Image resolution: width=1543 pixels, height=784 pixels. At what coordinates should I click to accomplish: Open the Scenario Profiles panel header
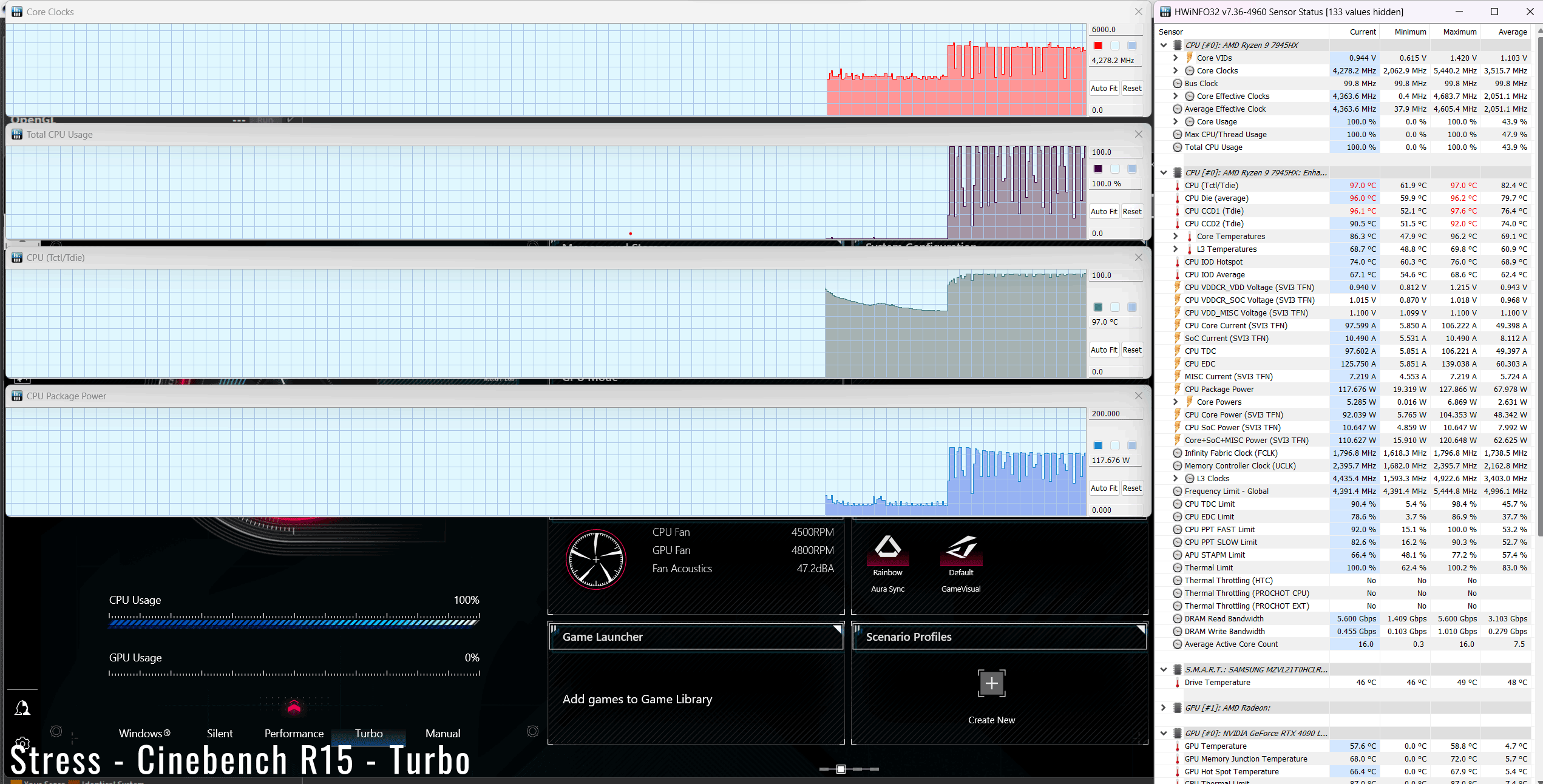999,637
